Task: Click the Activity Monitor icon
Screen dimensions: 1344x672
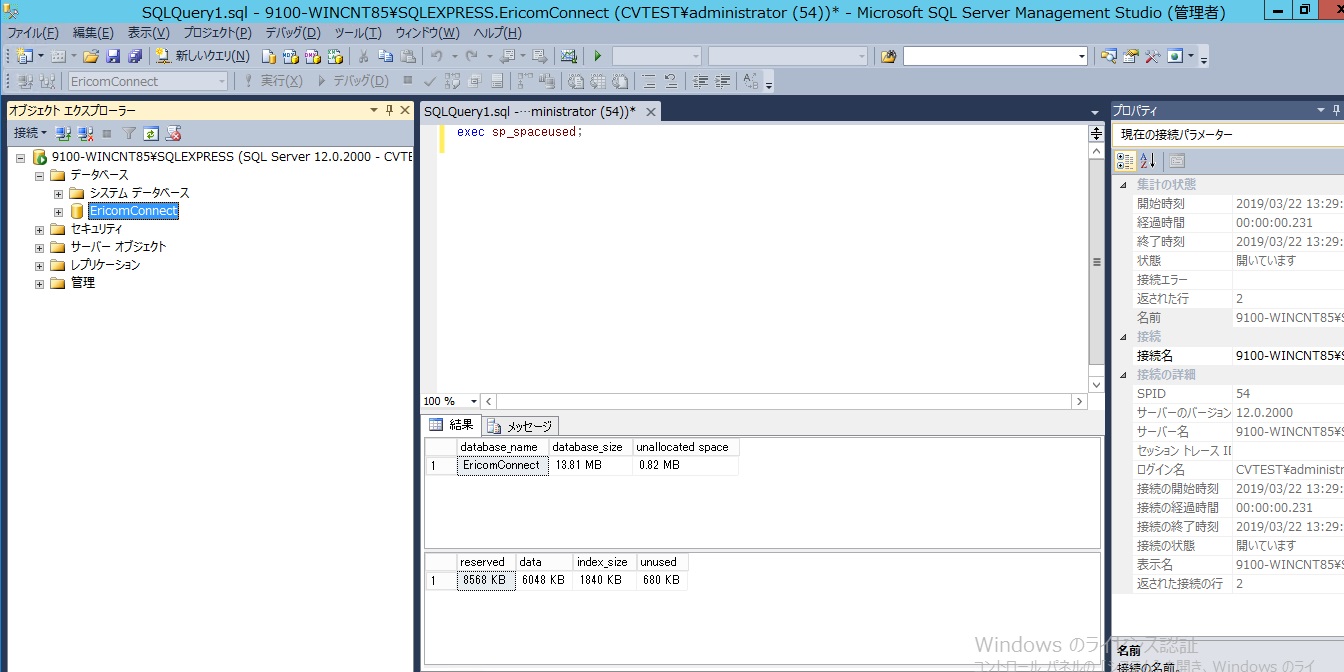Action: [569, 57]
